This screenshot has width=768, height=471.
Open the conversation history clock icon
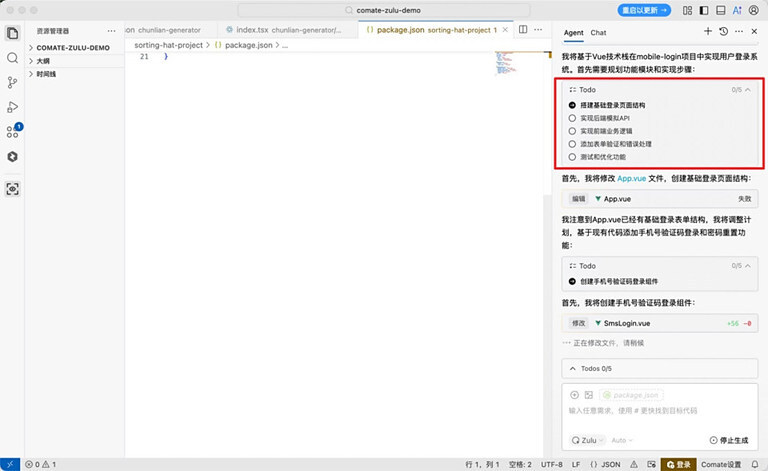723,31
